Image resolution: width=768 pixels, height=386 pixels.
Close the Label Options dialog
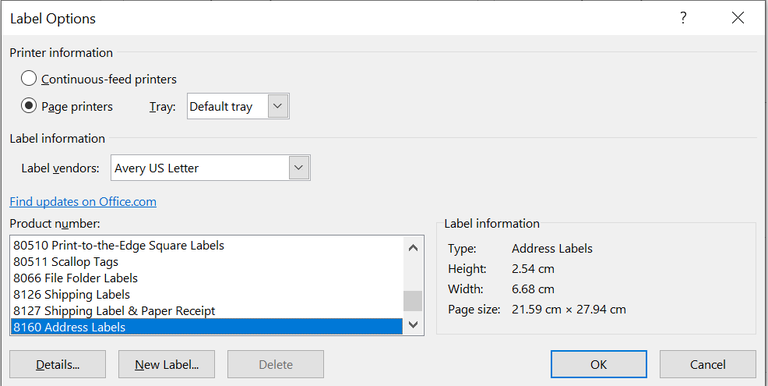tap(738, 18)
